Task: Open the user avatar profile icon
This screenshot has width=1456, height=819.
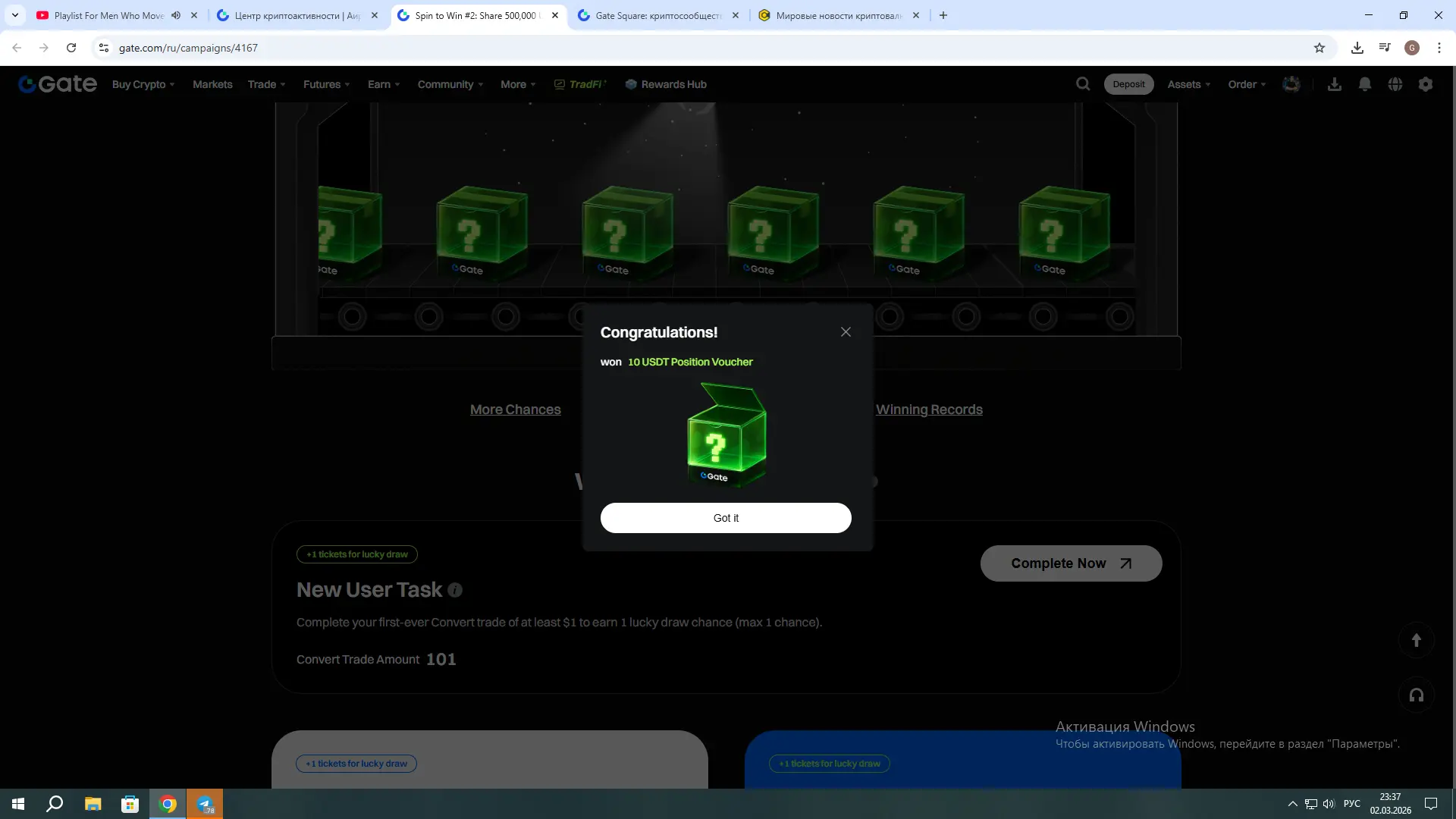Action: [1291, 84]
